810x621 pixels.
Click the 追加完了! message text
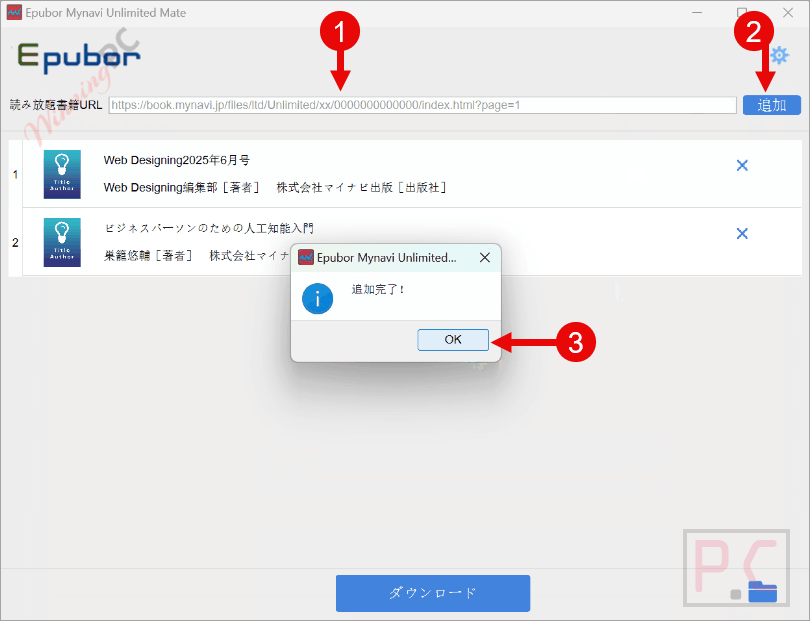(x=378, y=289)
